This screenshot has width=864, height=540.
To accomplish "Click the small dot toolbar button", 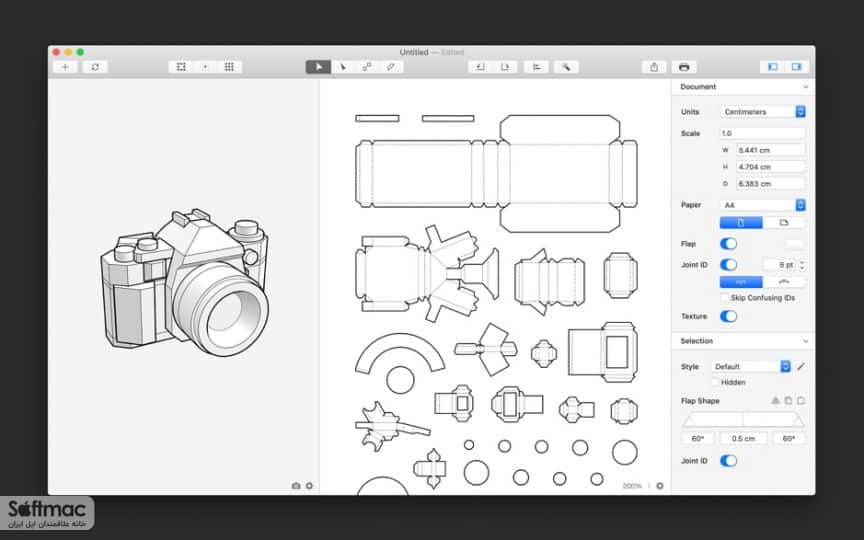I will click(x=205, y=67).
